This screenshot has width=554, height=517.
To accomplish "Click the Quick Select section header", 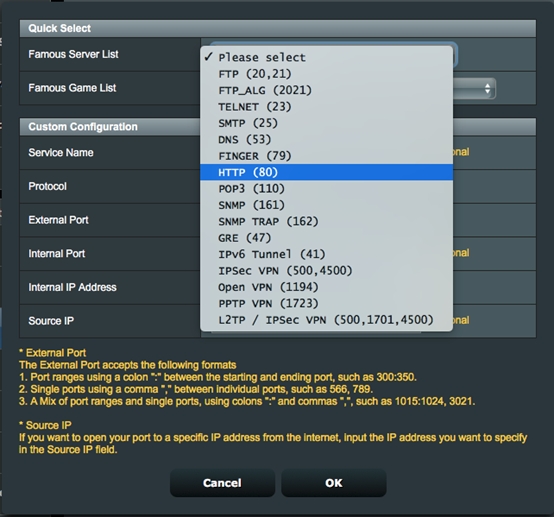I will point(278,28).
